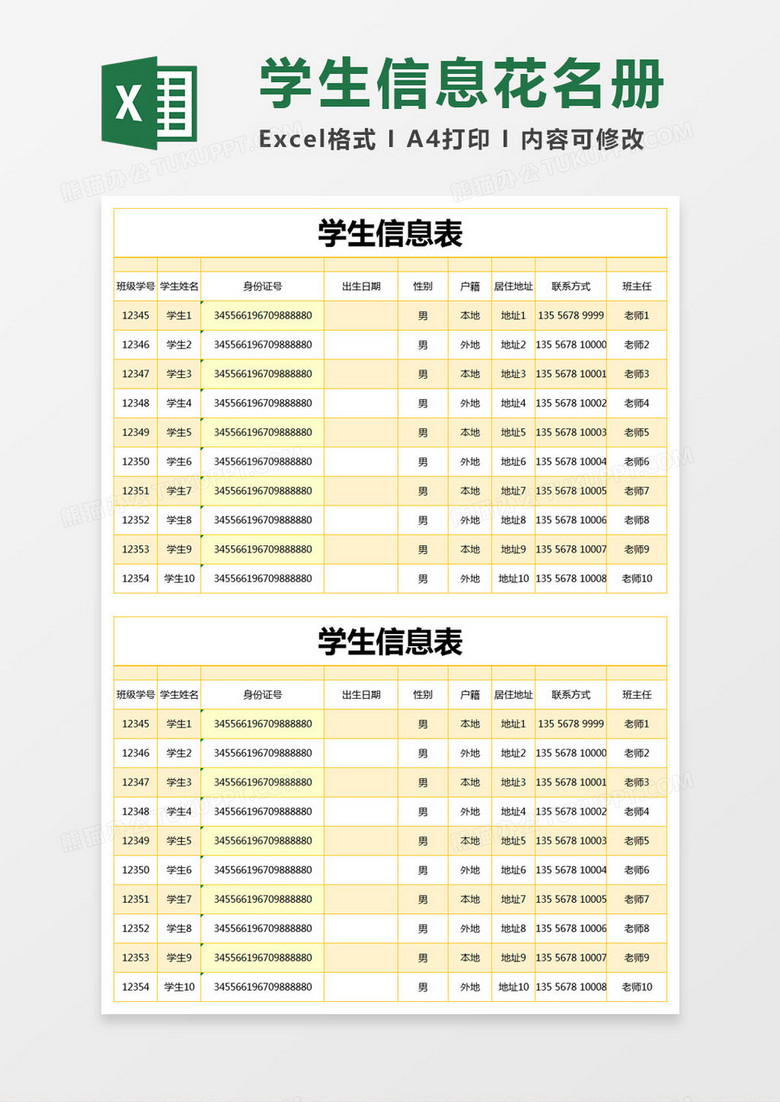The height and width of the screenshot is (1102, 780).
Task: Select the 外地 cell in top table's 学生6 row
Action: [470, 462]
